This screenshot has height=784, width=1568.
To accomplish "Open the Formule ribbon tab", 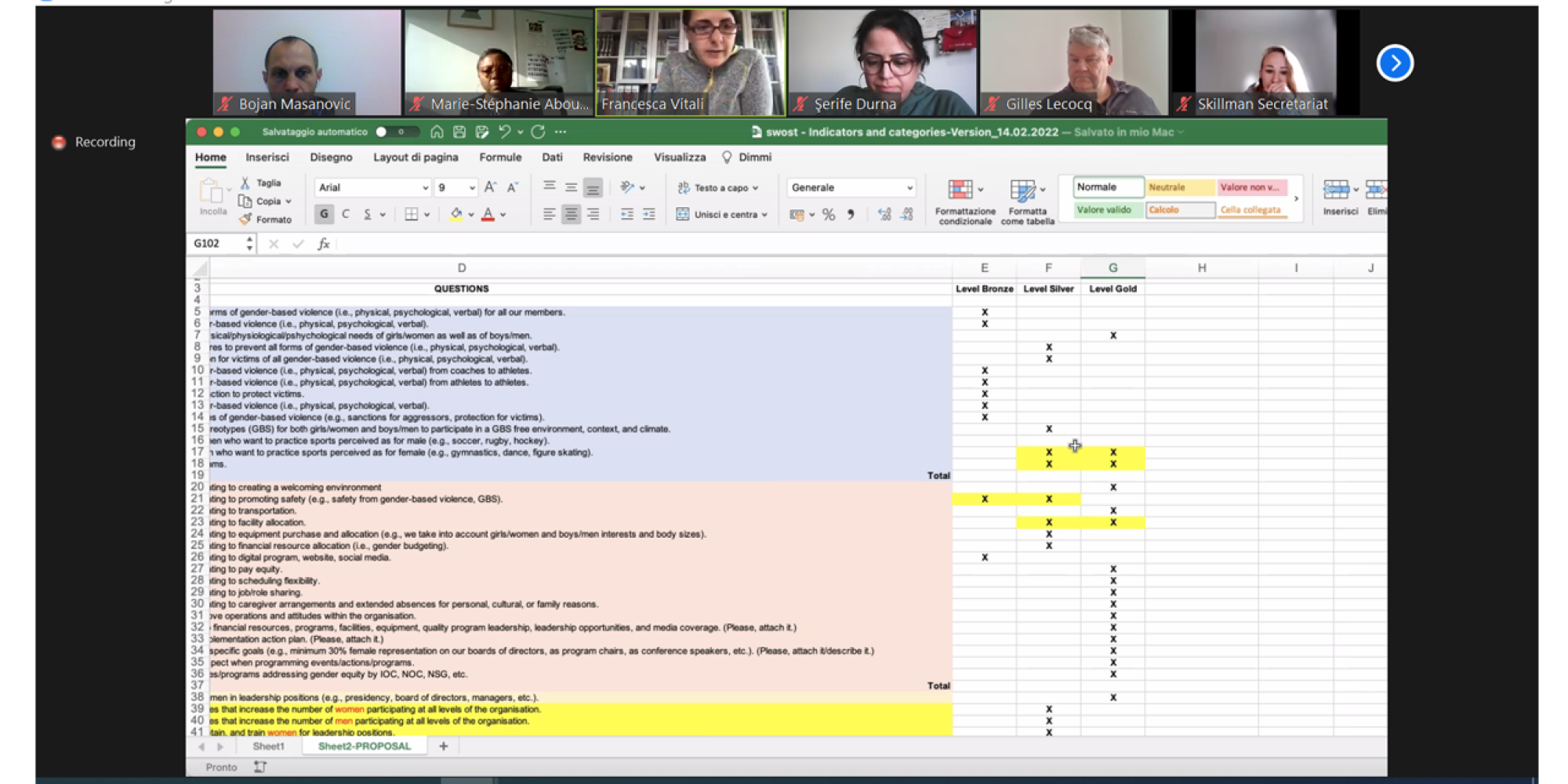I will coord(500,158).
